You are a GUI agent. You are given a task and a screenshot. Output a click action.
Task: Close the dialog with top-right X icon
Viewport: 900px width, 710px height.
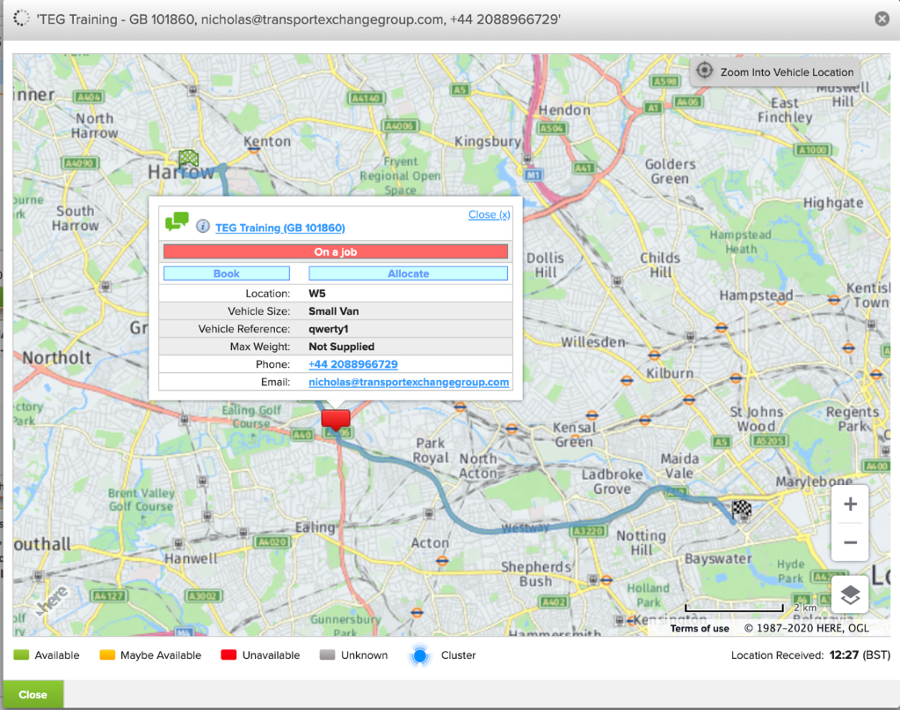(x=881, y=18)
